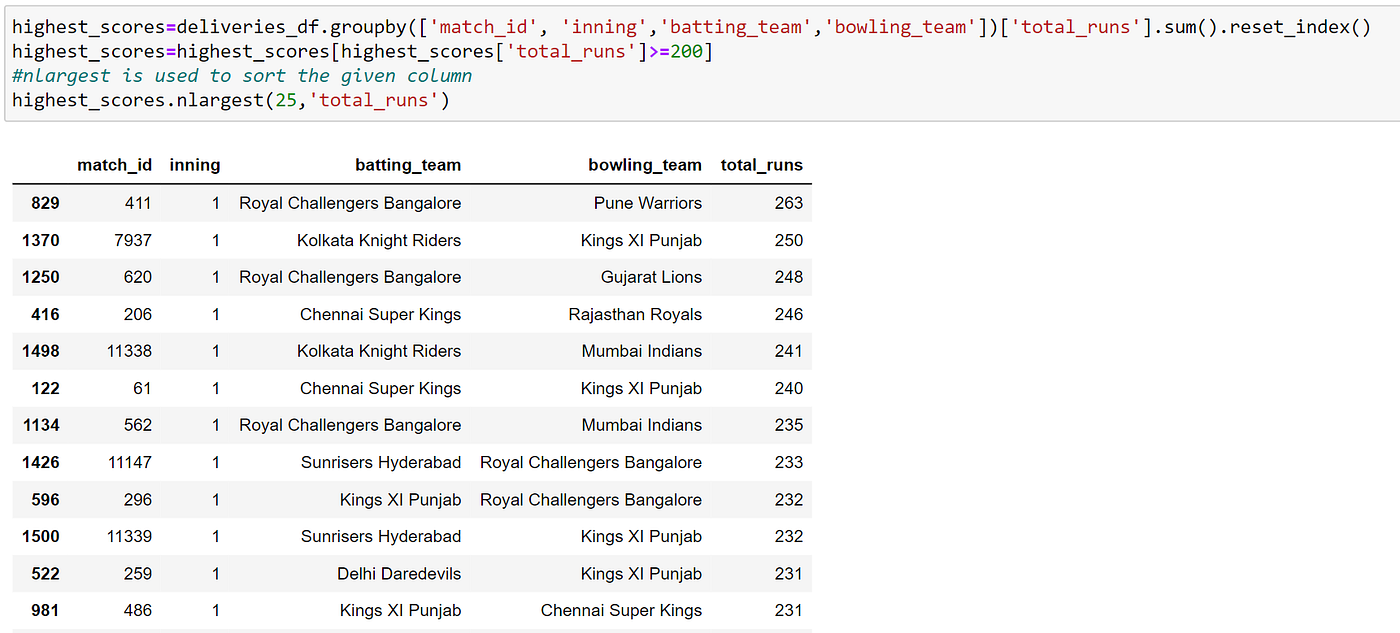Click row index 829 in the table
The width and height of the screenshot is (1400, 633).
pyautogui.click(x=45, y=202)
